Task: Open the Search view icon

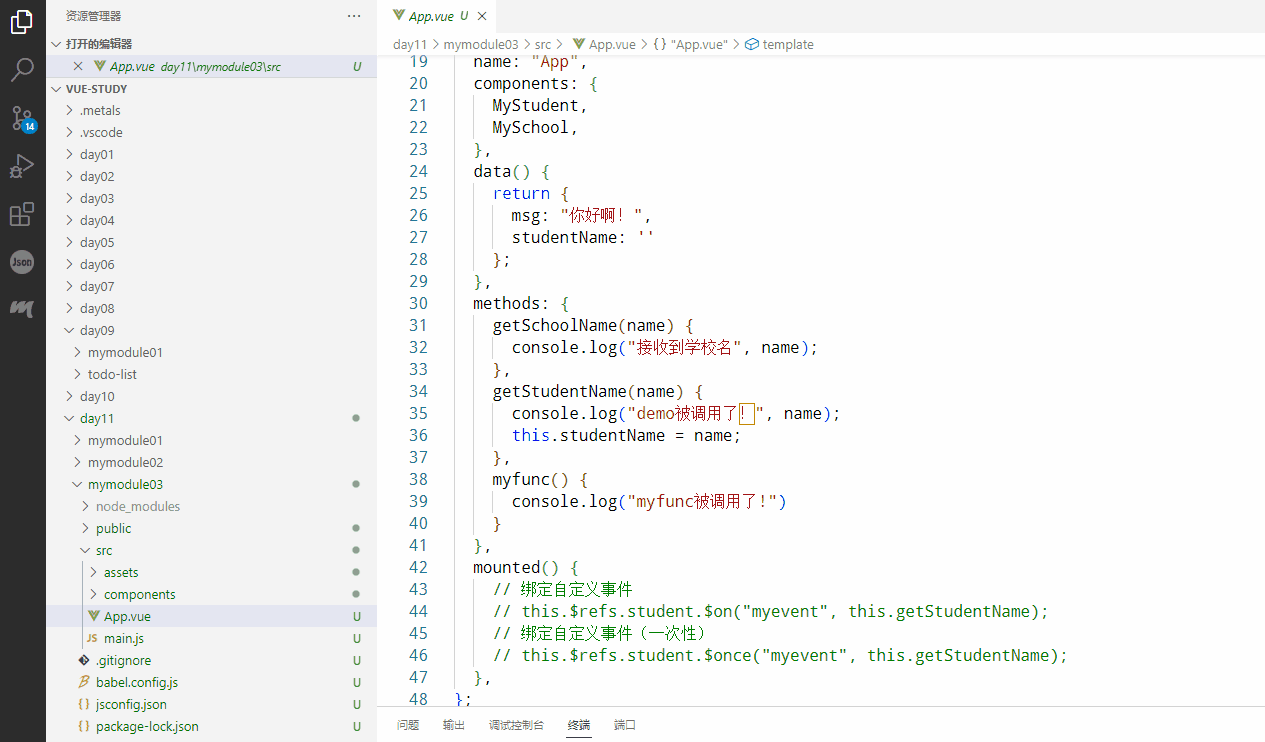Action: click(22, 70)
